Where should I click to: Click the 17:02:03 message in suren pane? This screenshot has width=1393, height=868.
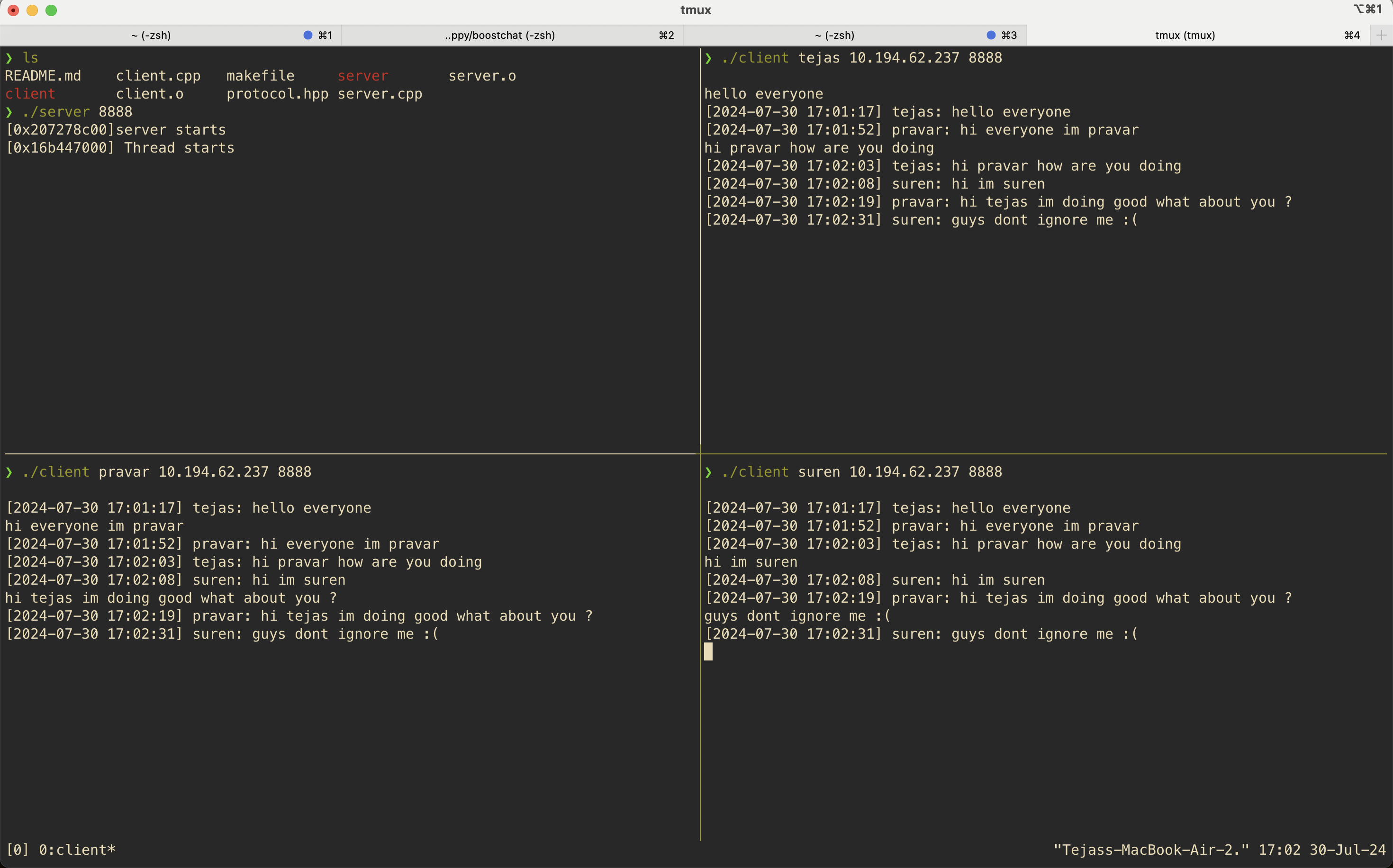[x=943, y=543]
